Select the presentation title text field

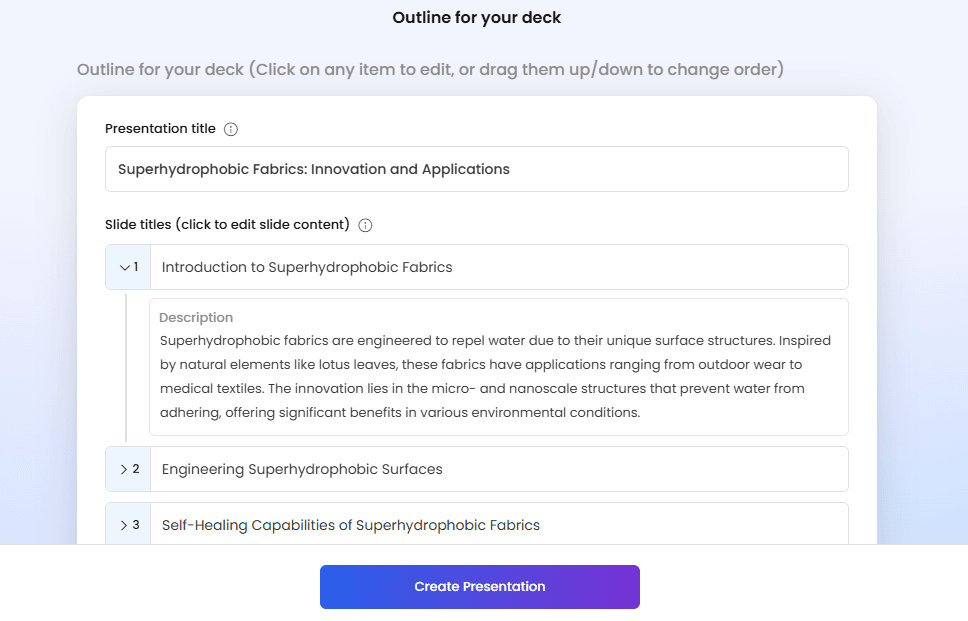click(x=477, y=169)
